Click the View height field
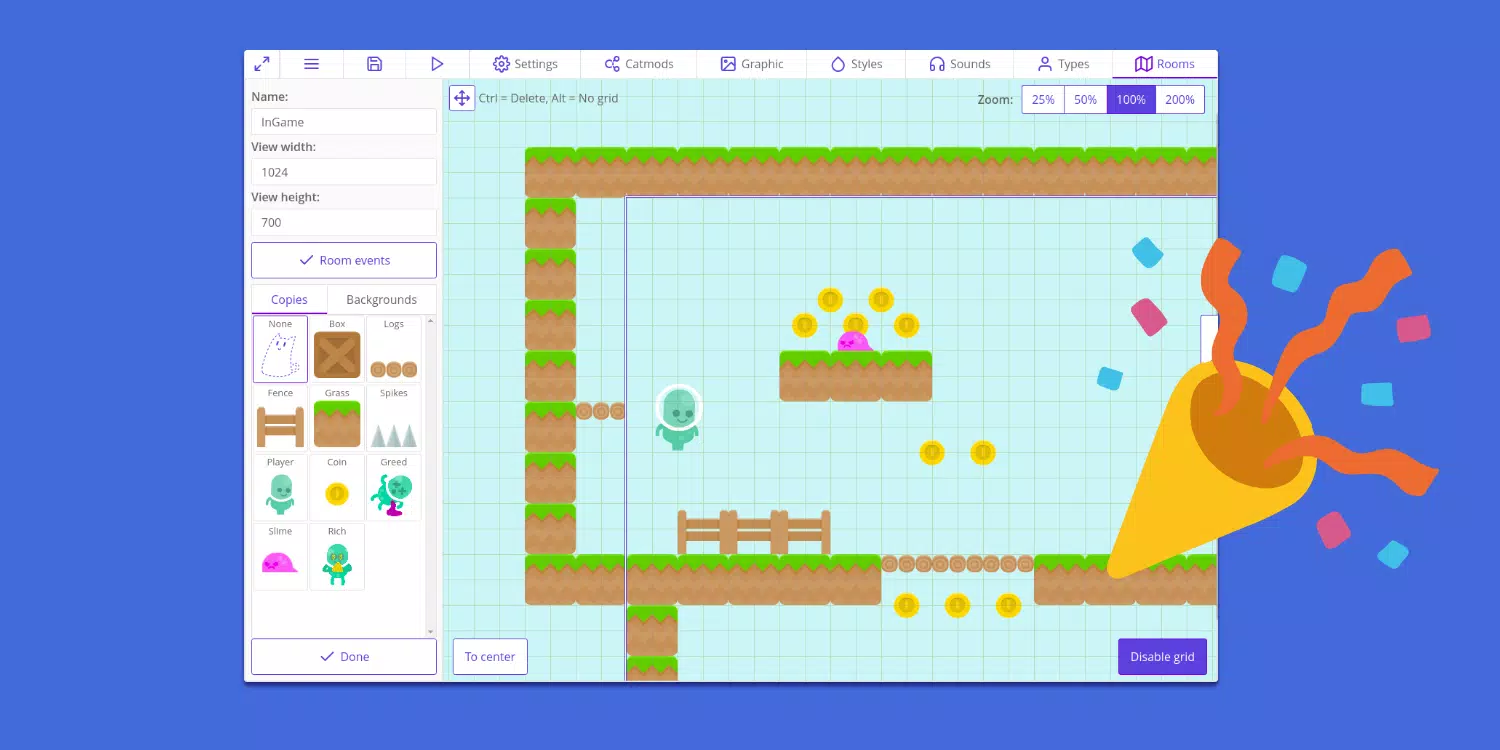The height and width of the screenshot is (750, 1500). tap(344, 222)
